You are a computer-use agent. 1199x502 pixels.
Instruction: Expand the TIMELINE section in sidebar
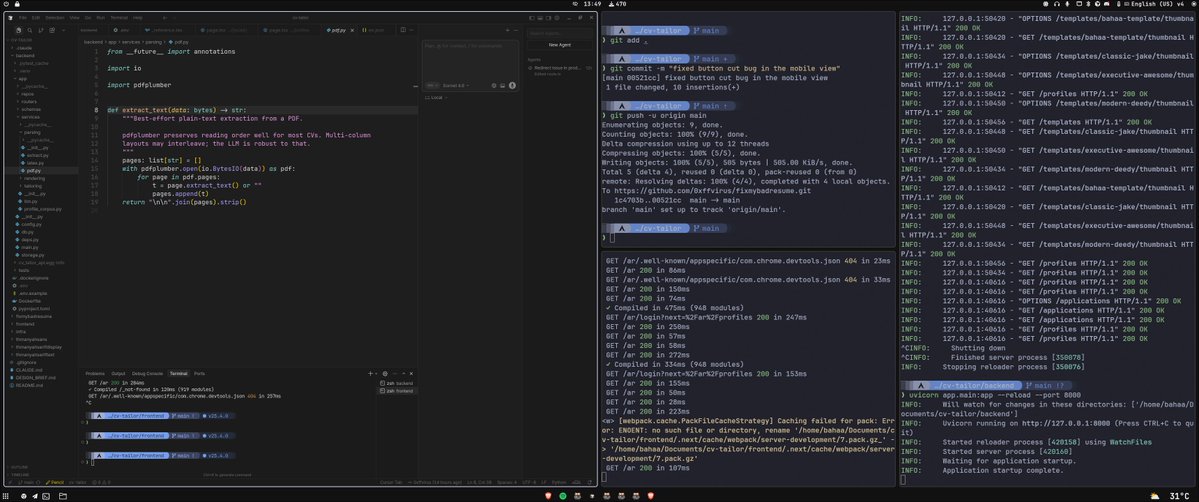tap(18, 474)
